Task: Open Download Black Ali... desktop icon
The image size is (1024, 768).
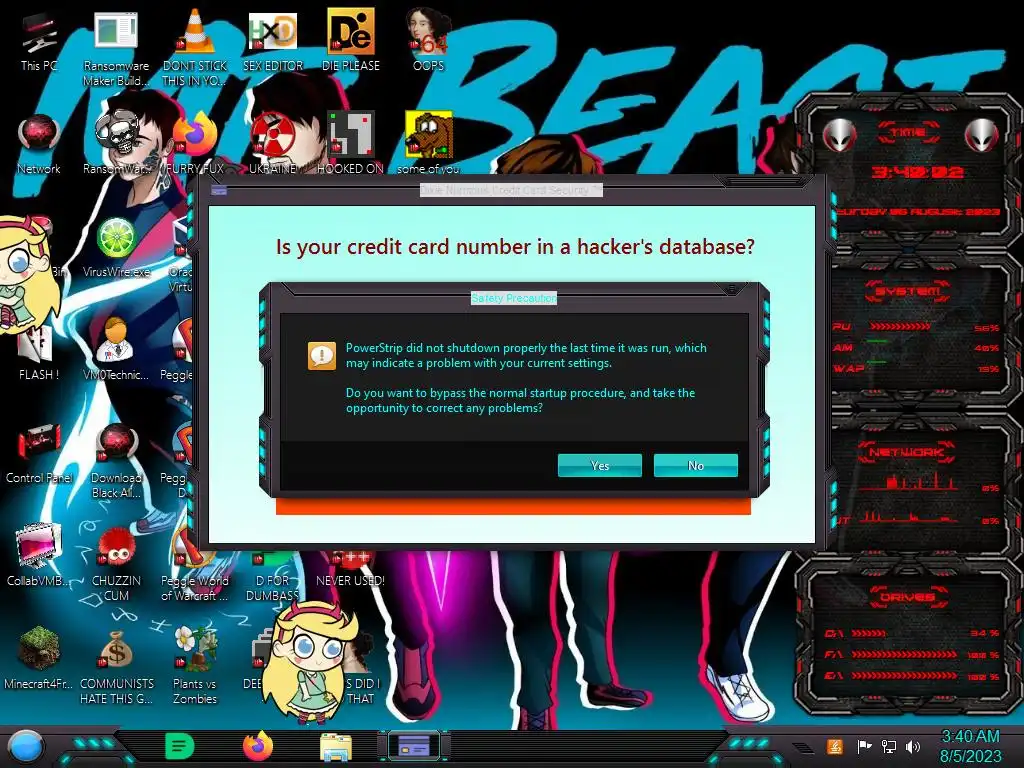Action: [116, 461]
